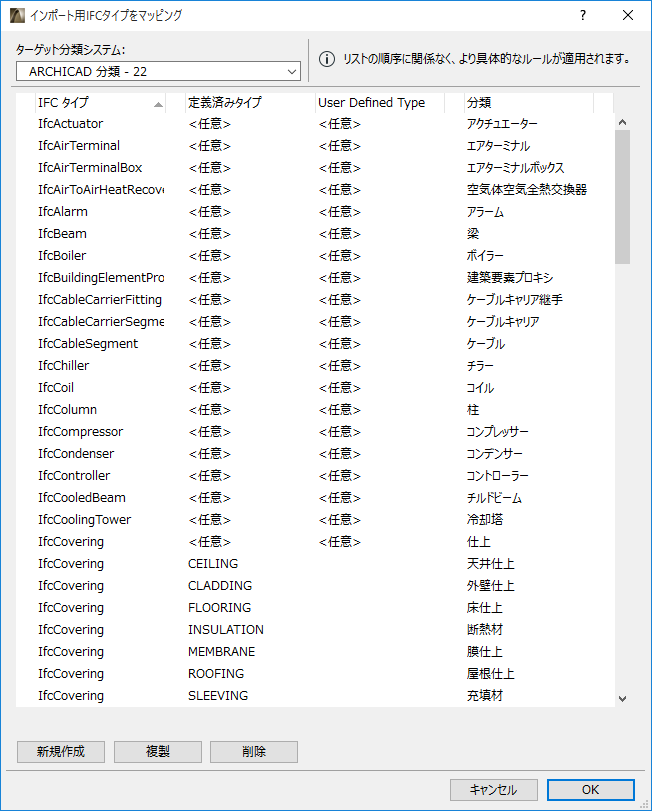The image size is (652, 811).
Task: Sort by the IFC タイプ column header
Action: [98, 102]
